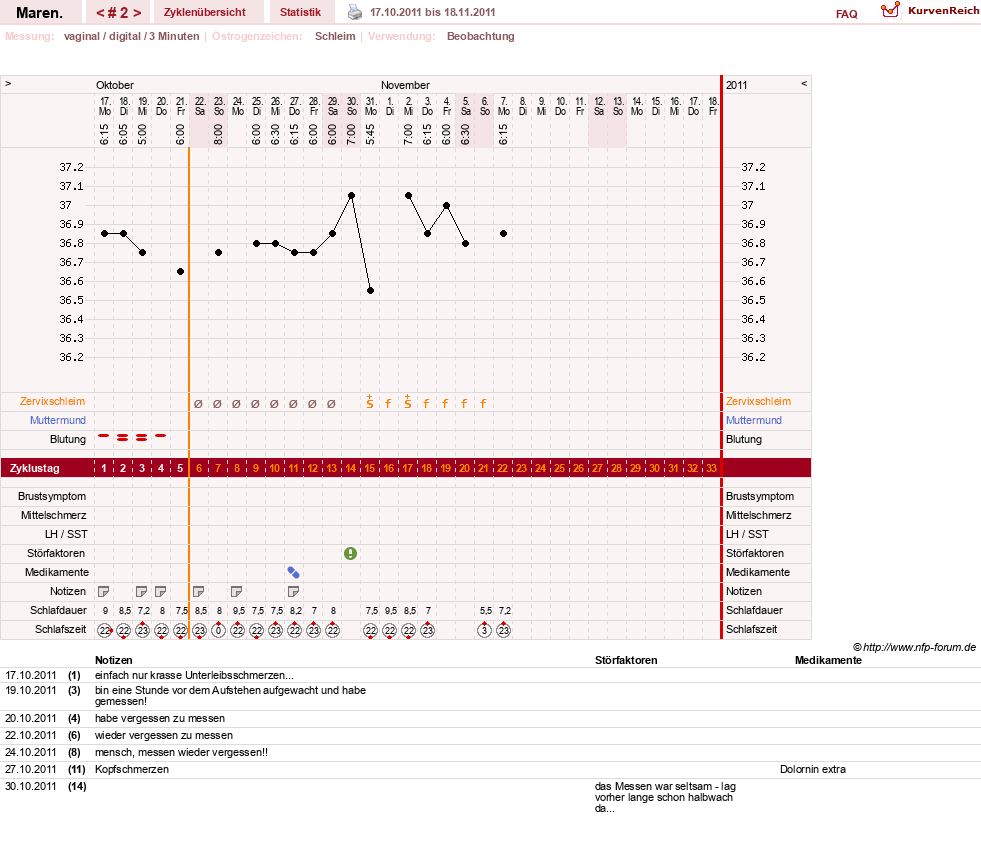Click the S+ mucus symbol on day 17
The image size is (981, 861).
[408, 402]
